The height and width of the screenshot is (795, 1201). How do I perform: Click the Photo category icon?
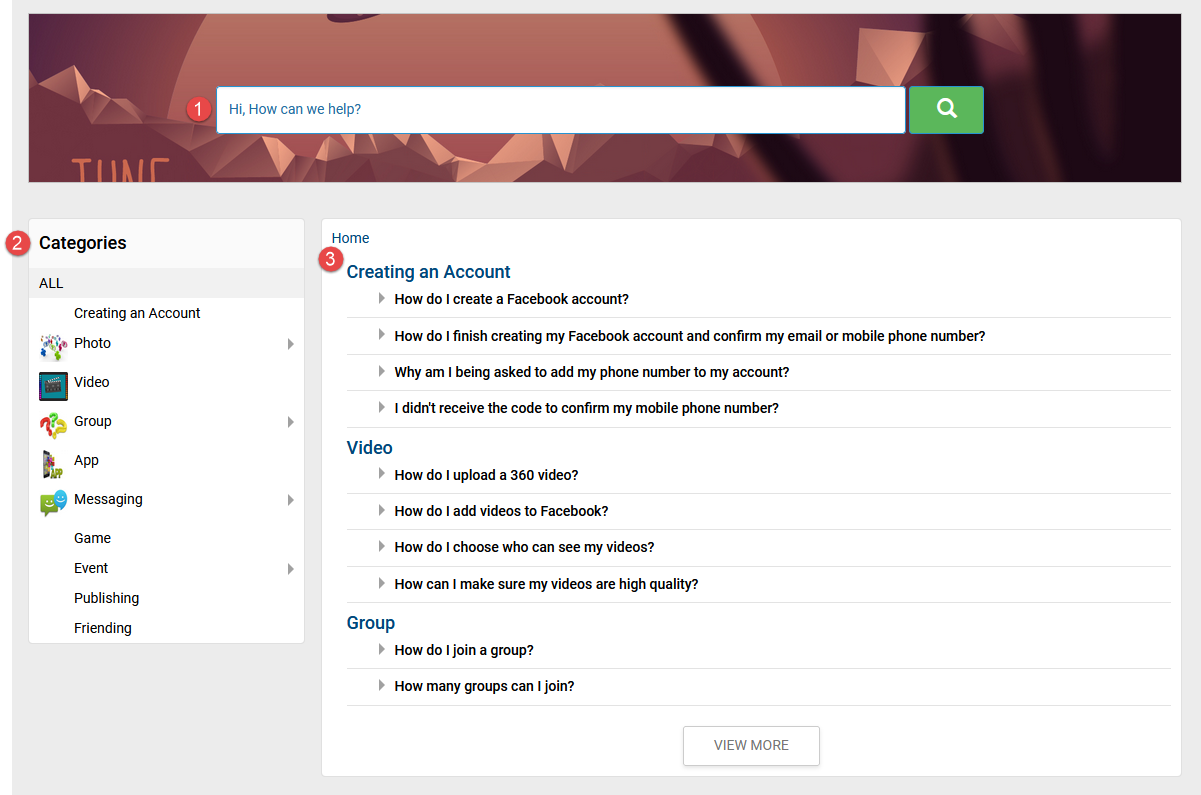pos(54,346)
